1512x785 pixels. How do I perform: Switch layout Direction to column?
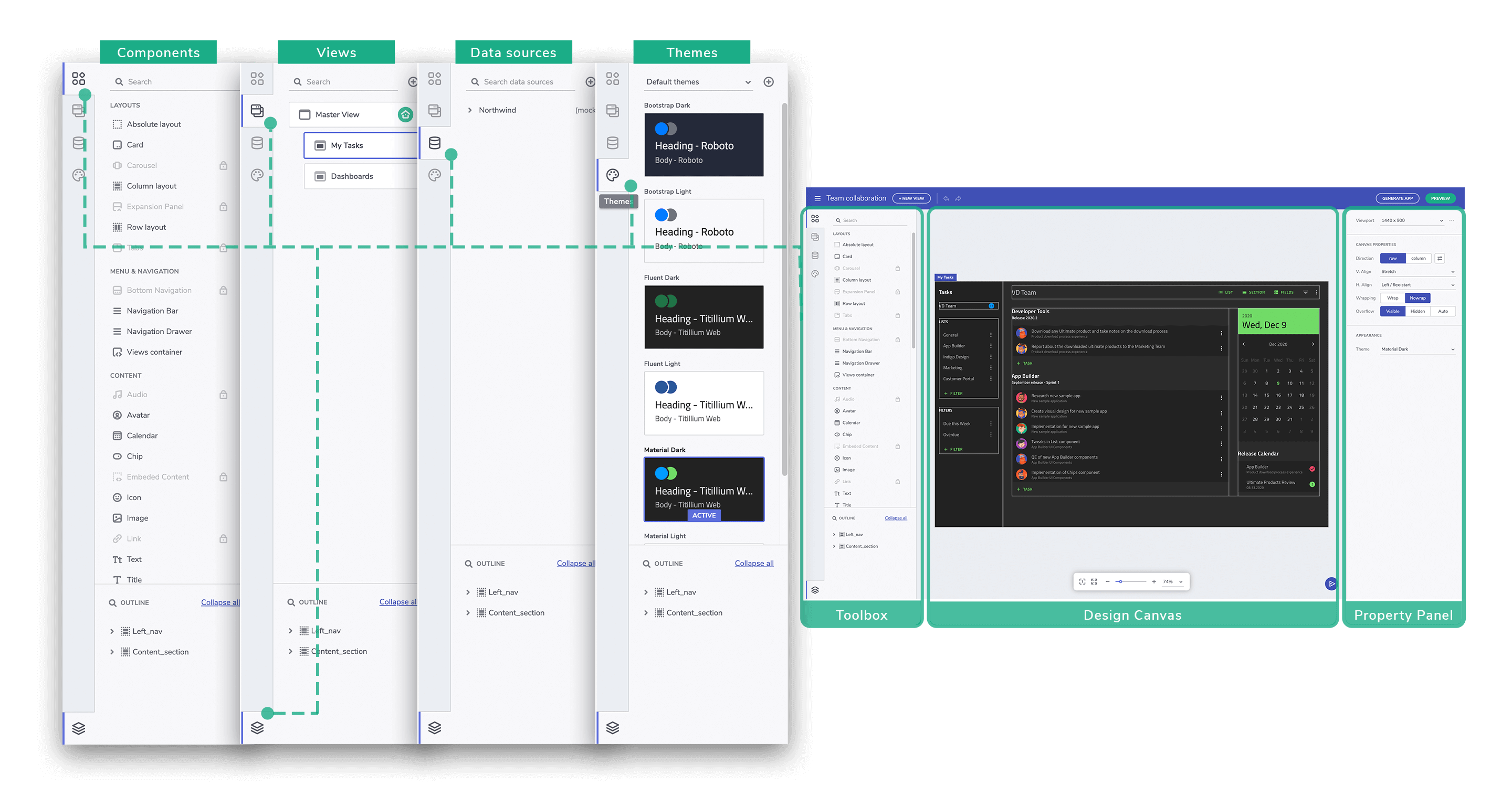click(x=1418, y=258)
